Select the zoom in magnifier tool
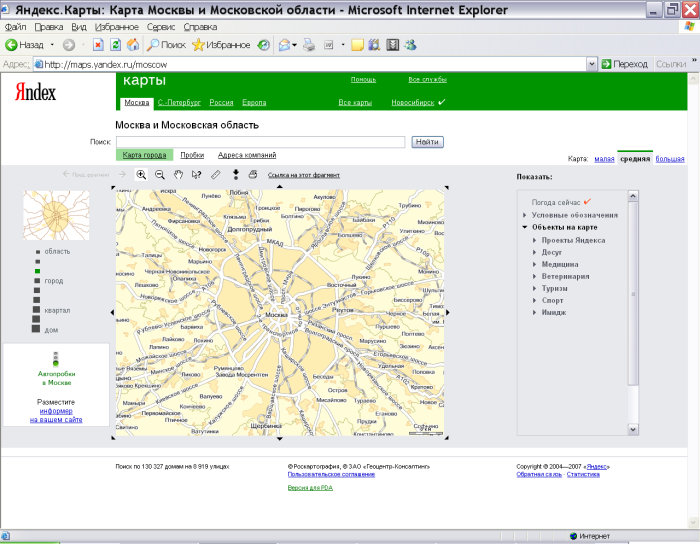This screenshot has height=544, width=700. (141, 175)
